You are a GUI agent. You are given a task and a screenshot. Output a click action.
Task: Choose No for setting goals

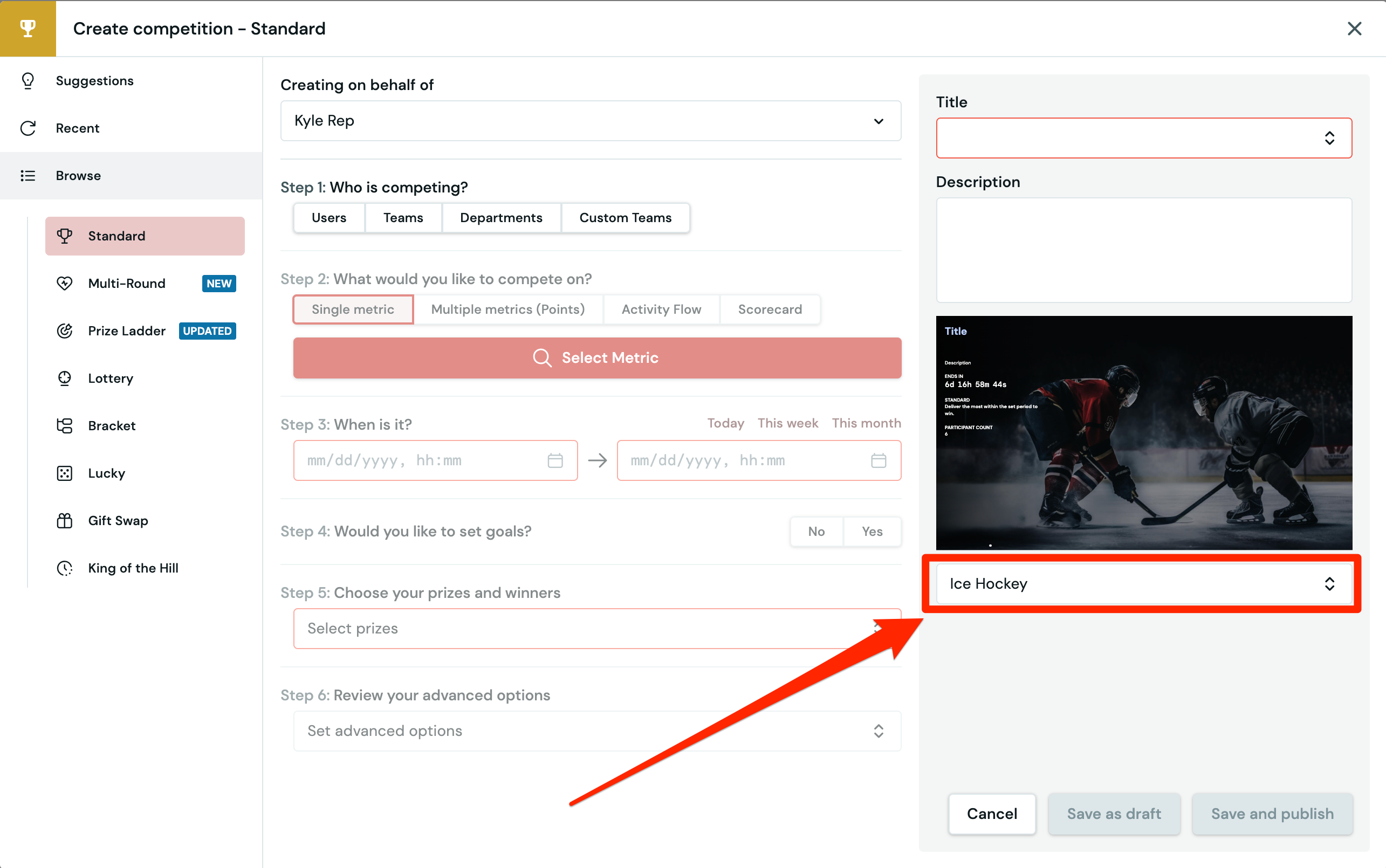click(x=816, y=531)
